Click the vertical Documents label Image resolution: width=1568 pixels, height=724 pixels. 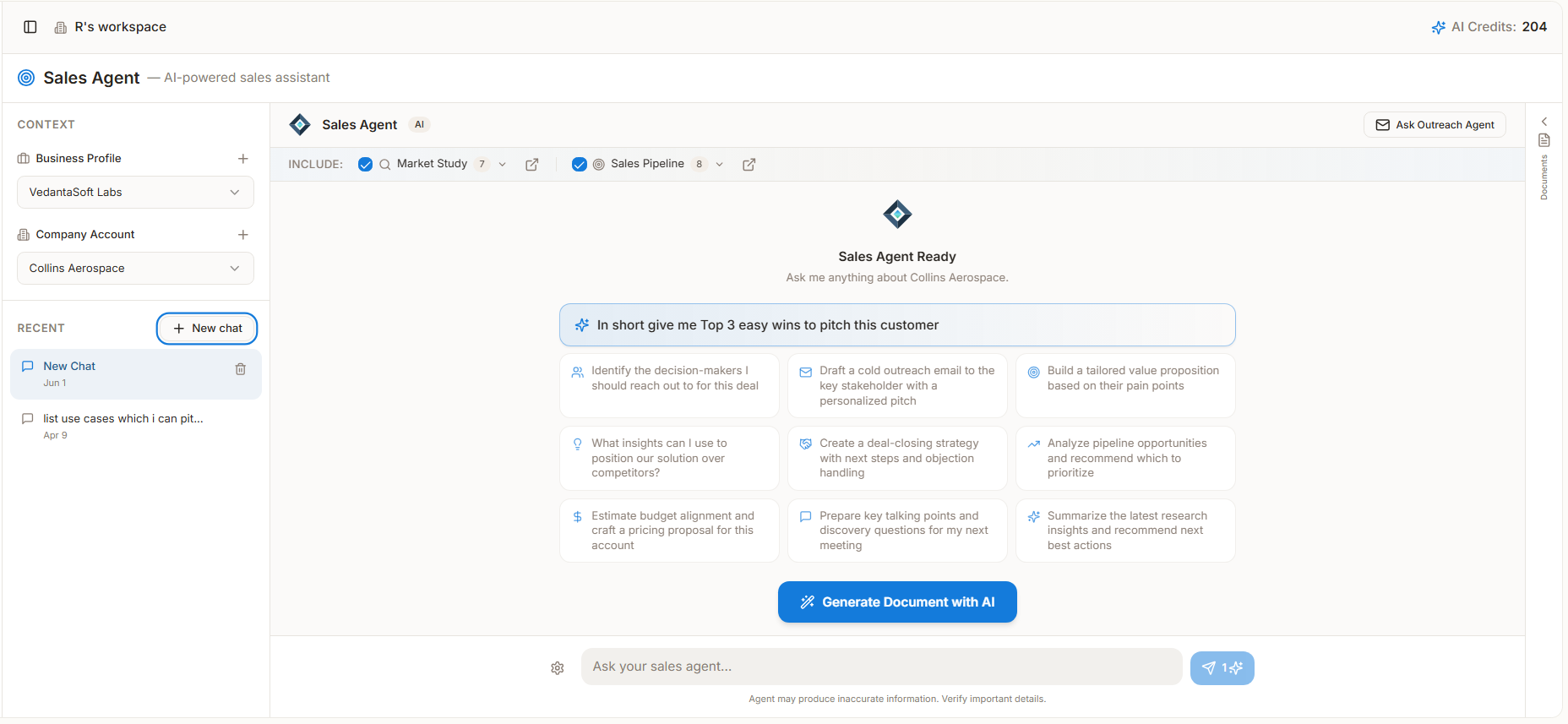1544,177
